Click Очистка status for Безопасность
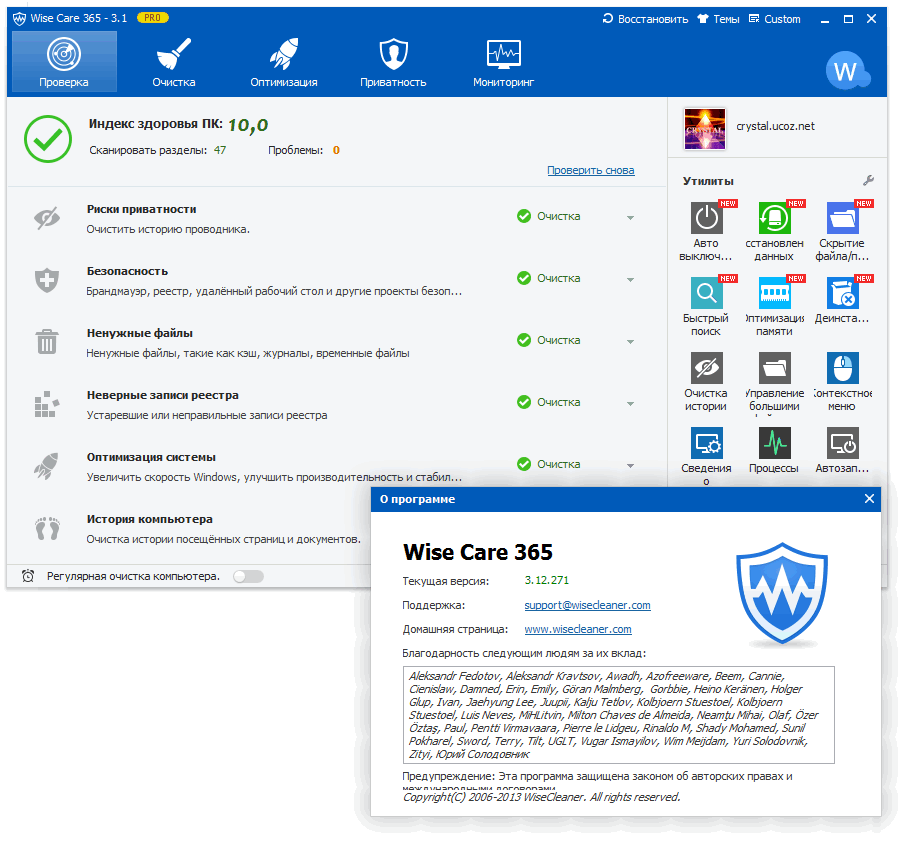 (548, 278)
